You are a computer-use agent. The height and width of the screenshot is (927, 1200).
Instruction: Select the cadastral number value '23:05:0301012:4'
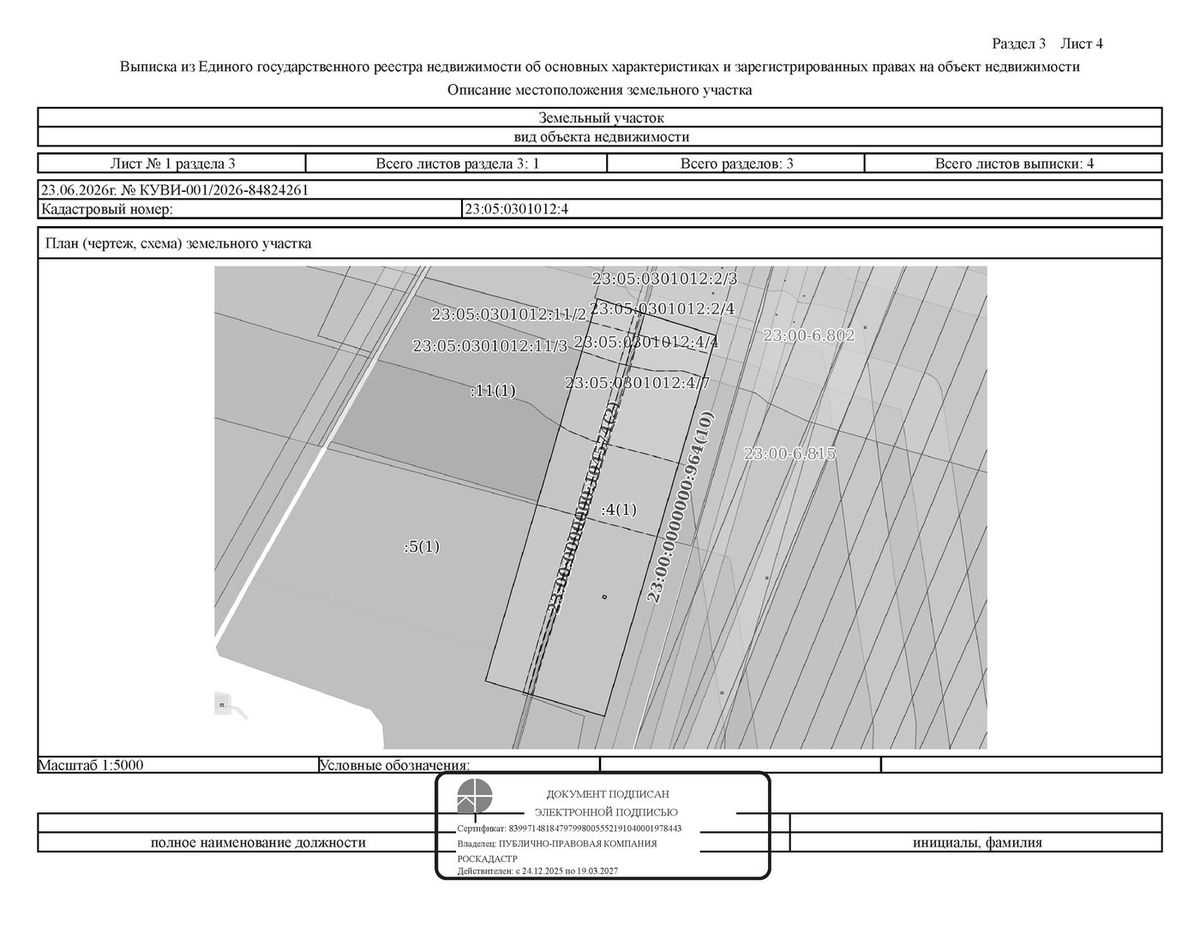(x=516, y=209)
